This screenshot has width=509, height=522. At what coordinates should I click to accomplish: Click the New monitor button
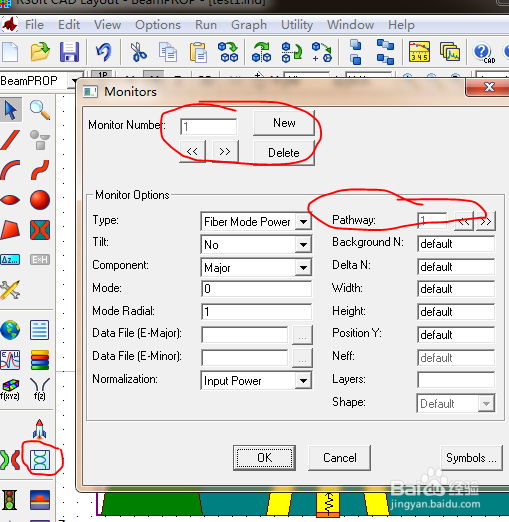click(x=284, y=123)
